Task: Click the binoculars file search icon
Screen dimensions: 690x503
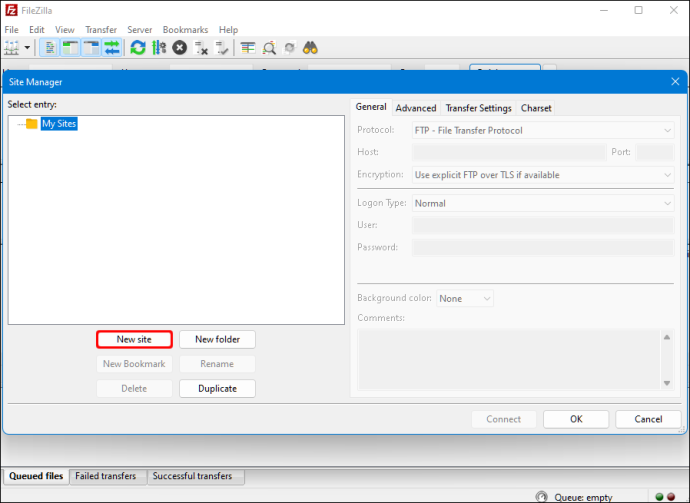Action: (x=310, y=48)
